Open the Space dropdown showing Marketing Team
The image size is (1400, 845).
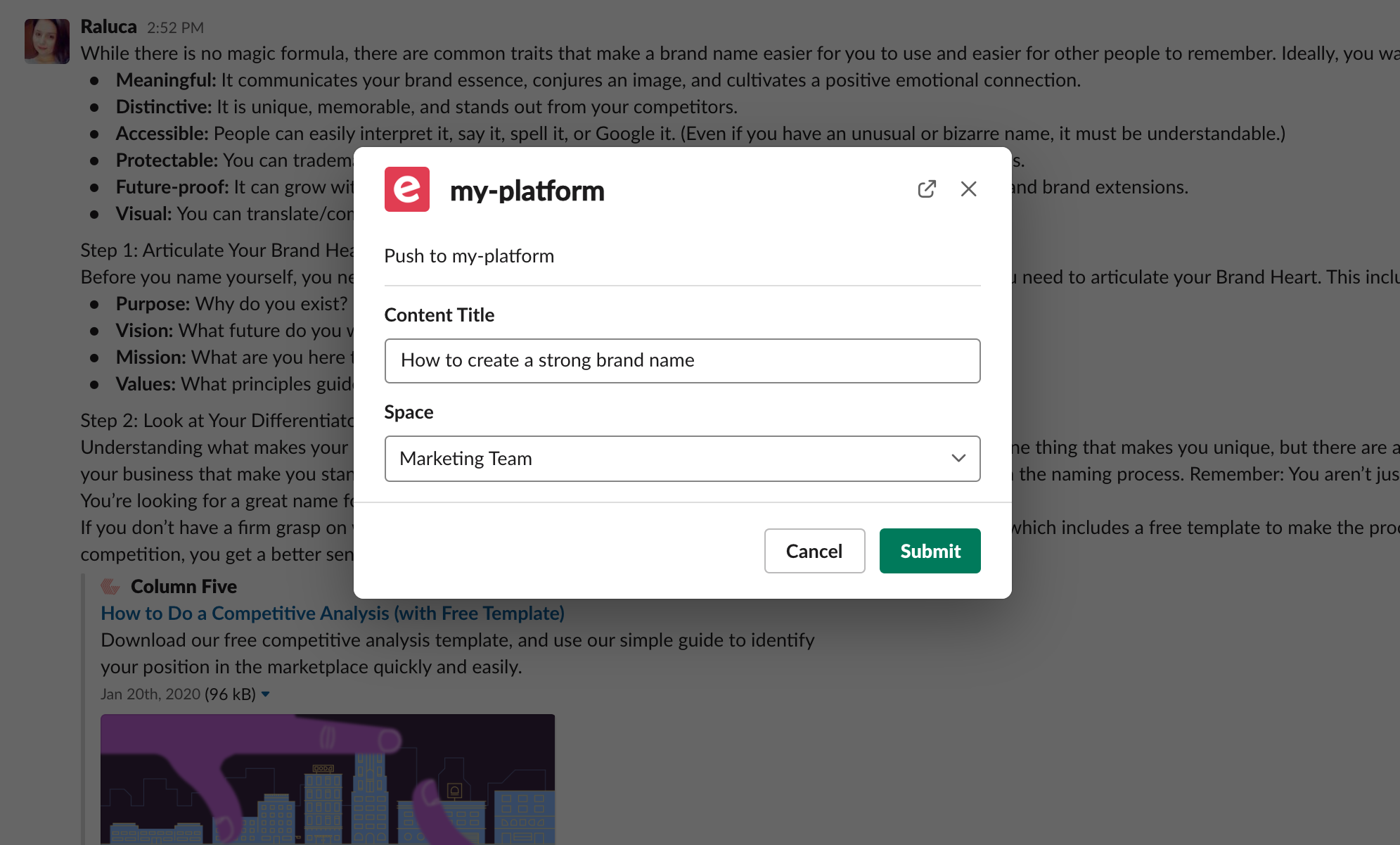tap(682, 459)
